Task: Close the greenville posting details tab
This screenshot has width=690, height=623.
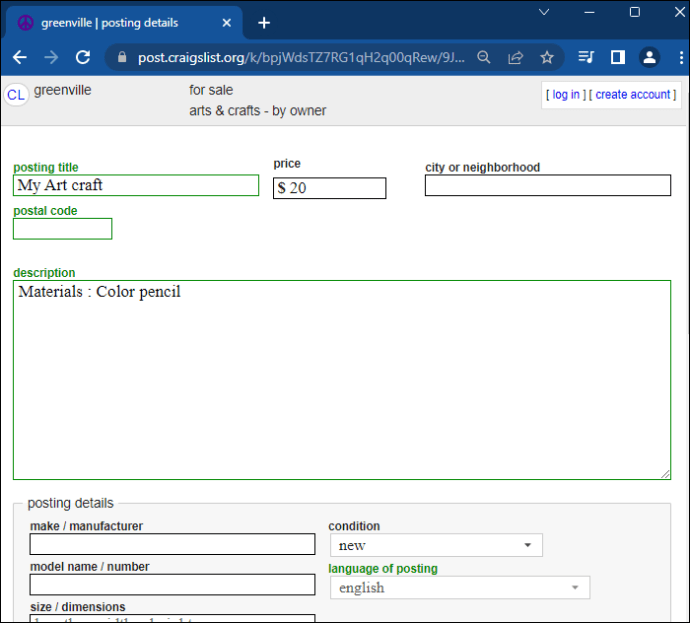Action: tap(227, 23)
